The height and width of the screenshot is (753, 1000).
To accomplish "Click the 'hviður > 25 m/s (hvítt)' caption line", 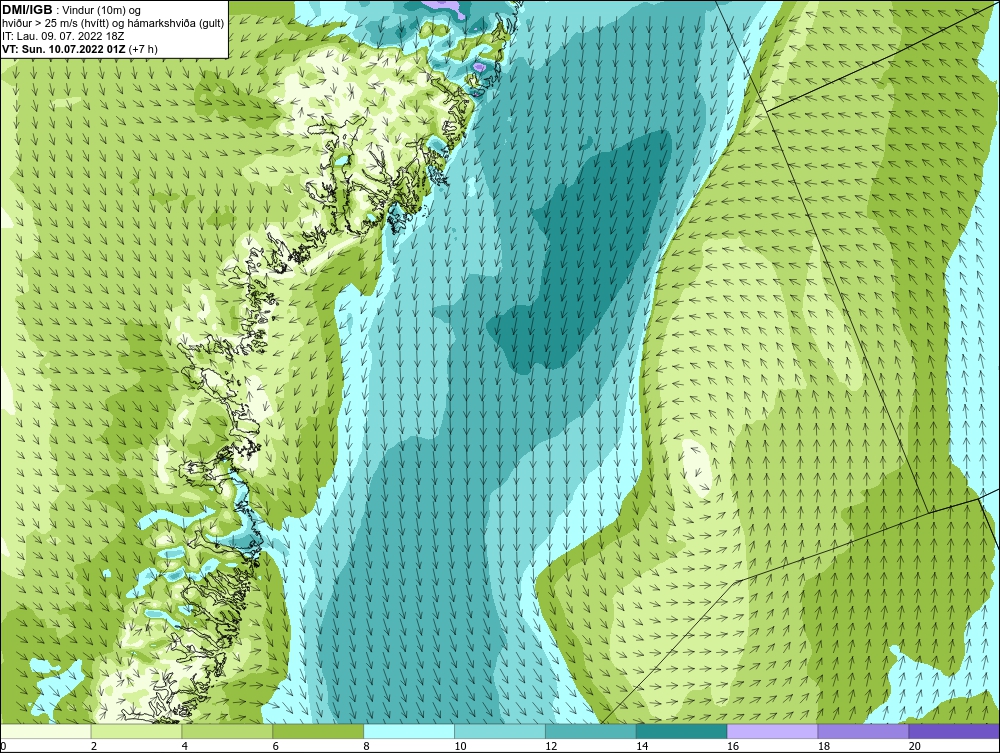I will [113, 24].
